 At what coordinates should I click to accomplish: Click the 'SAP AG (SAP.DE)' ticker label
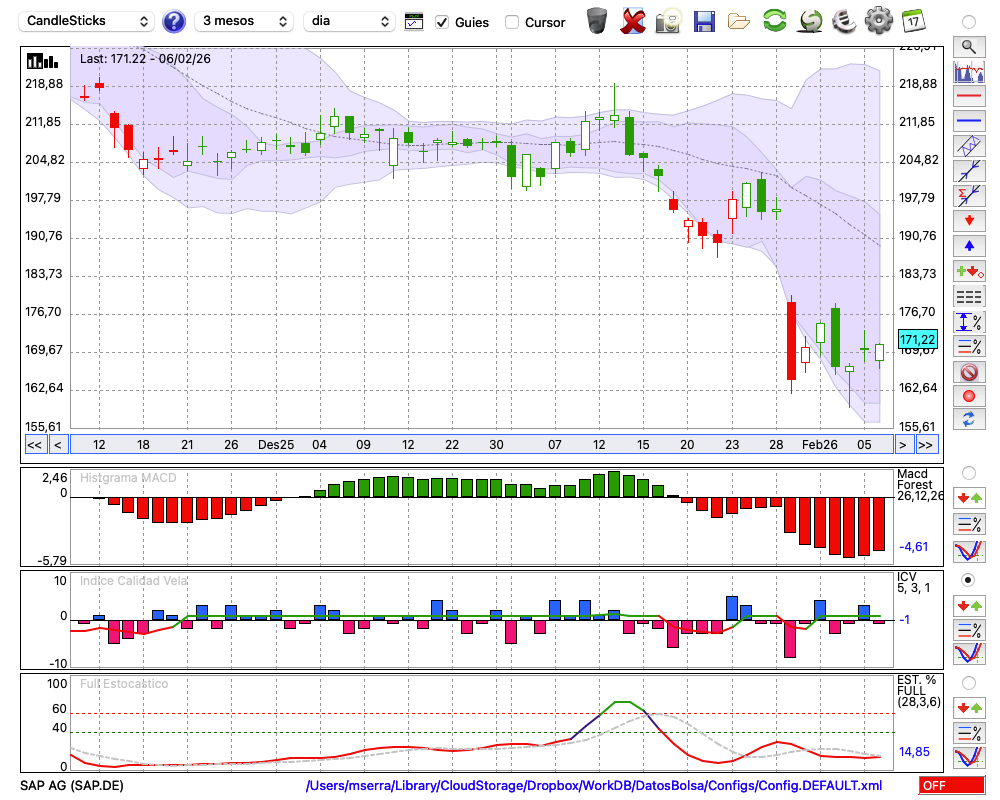[x=72, y=785]
